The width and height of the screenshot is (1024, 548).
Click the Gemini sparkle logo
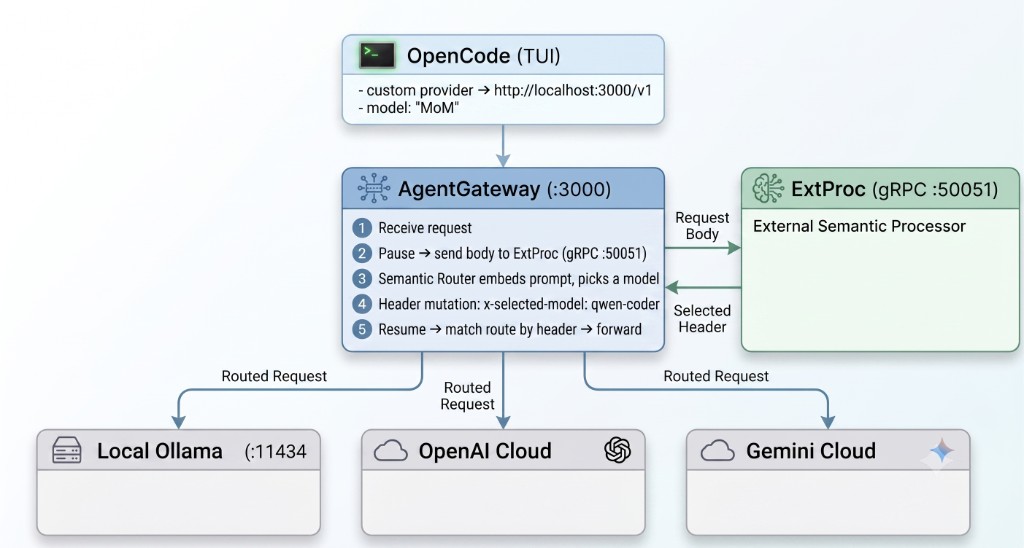pos(941,451)
